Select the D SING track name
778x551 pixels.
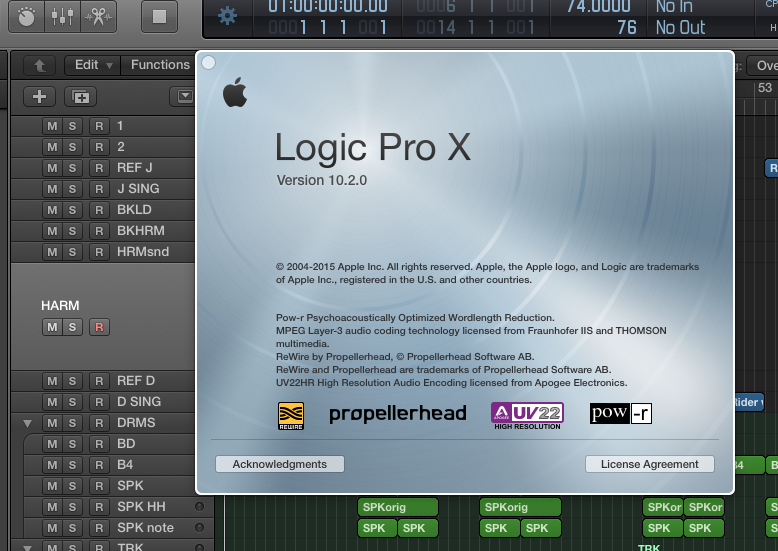pos(139,402)
